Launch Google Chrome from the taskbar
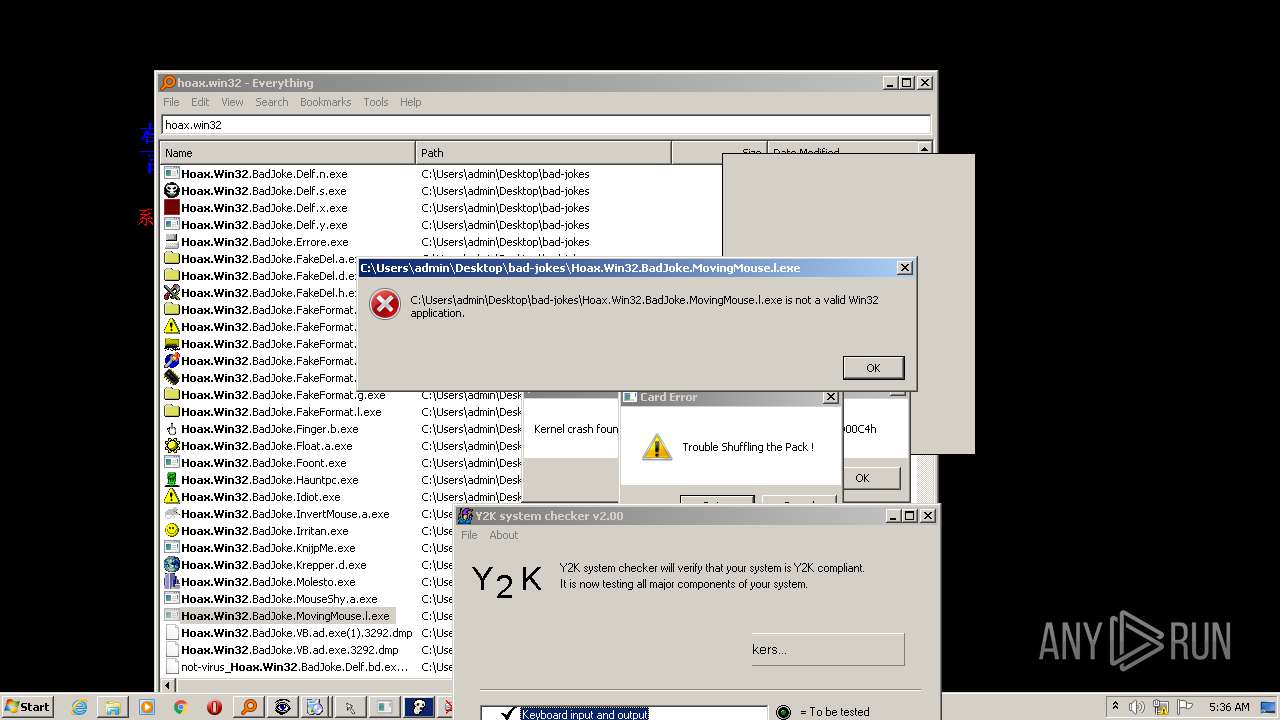Screen dimensions: 1280x720 pyautogui.click(x=181, y=707)
